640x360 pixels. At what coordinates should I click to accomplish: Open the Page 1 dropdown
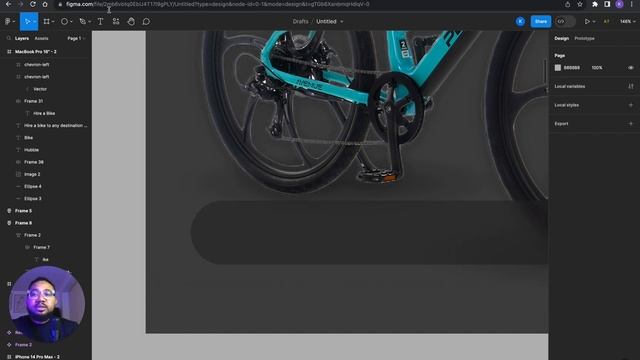click(76, 38)
